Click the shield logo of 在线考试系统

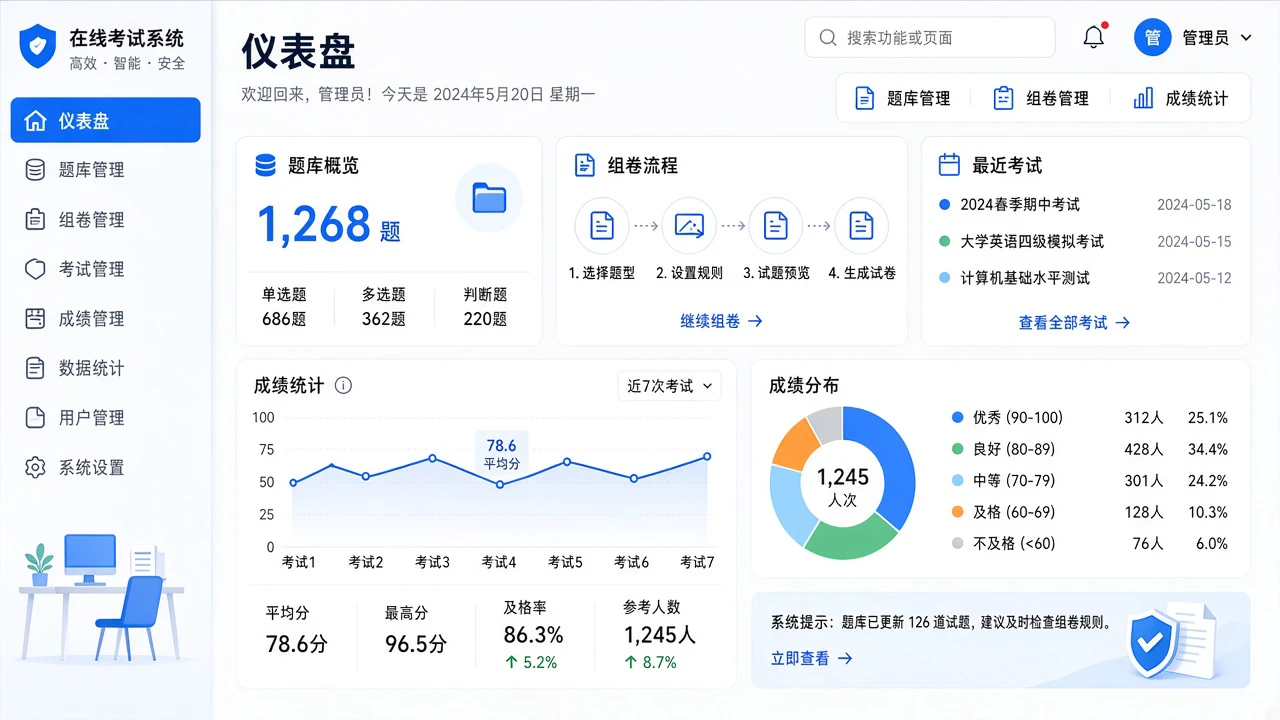(x=38, y=46)
